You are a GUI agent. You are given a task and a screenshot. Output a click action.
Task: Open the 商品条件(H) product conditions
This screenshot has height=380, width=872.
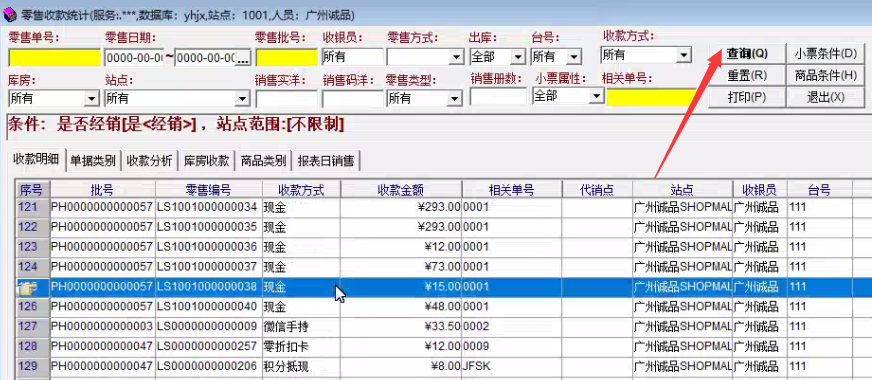tap(825, 76)
